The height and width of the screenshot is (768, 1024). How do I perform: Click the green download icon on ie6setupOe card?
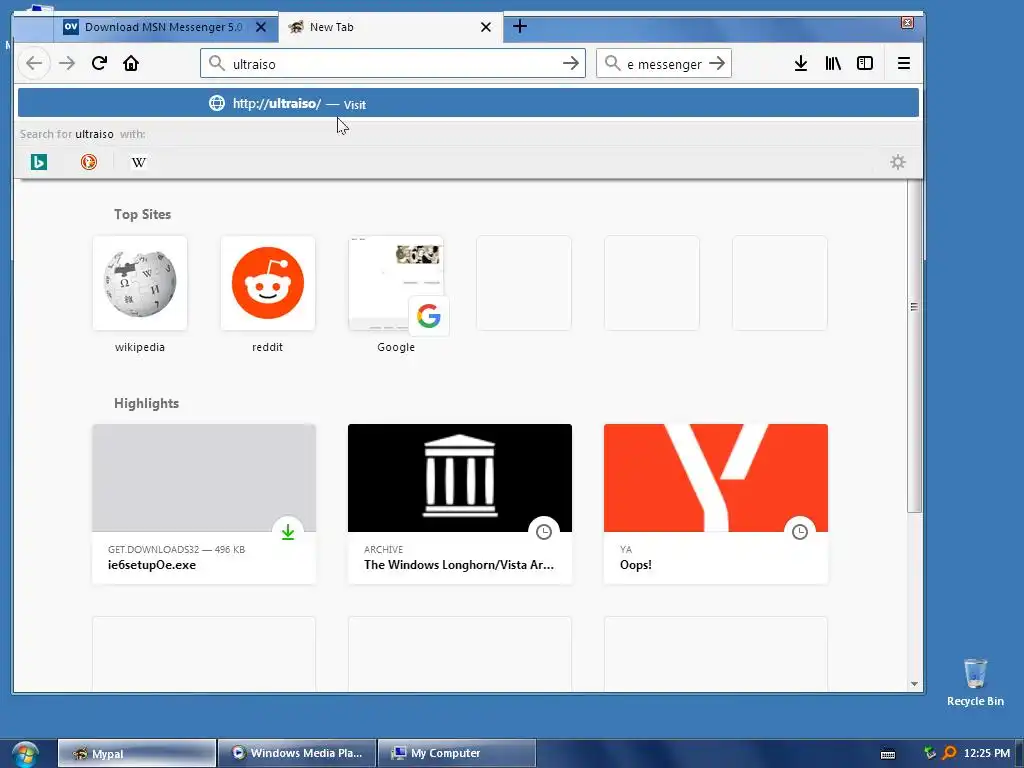tap(287, 532)
